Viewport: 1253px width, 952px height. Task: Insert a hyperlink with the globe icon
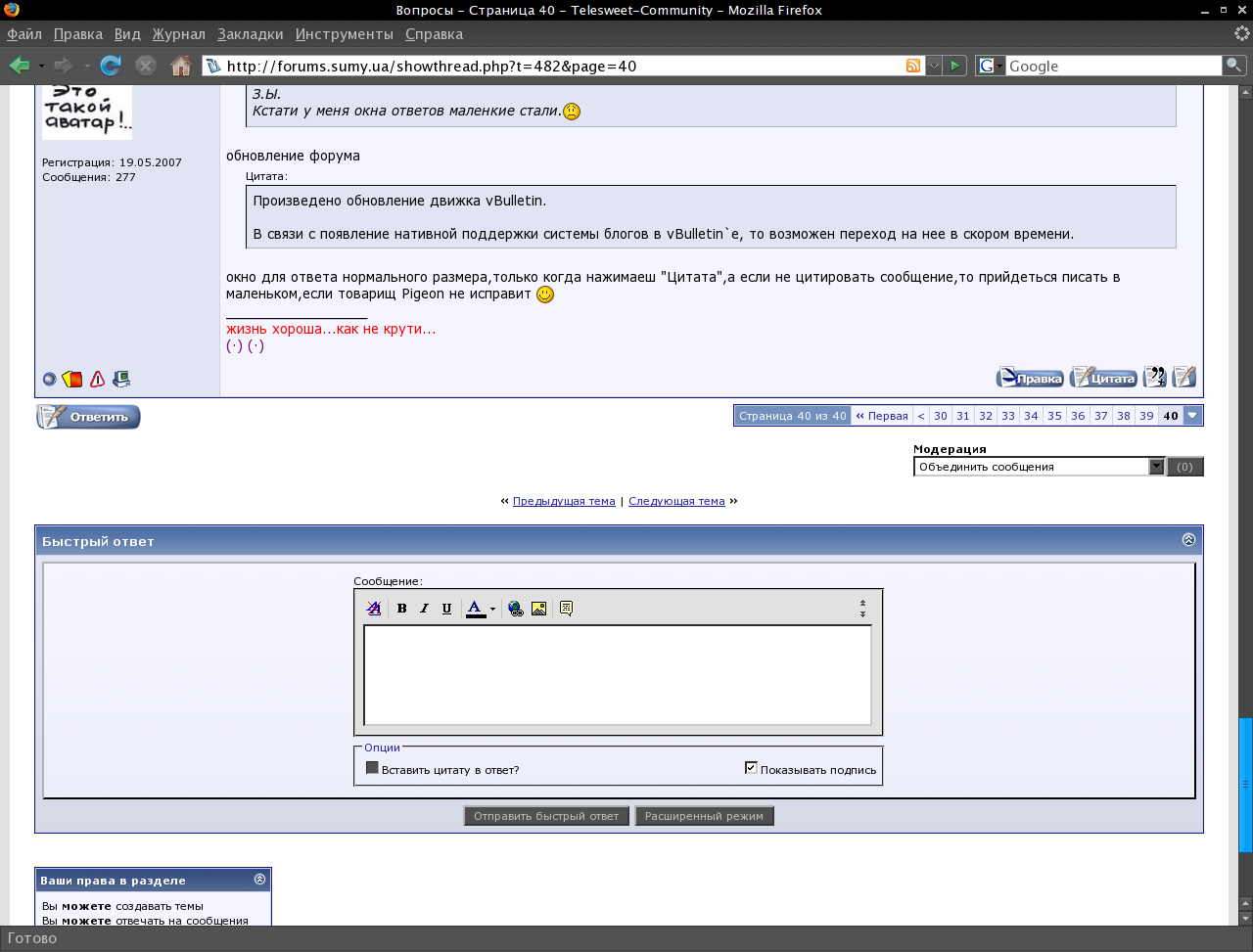point(516,609)
